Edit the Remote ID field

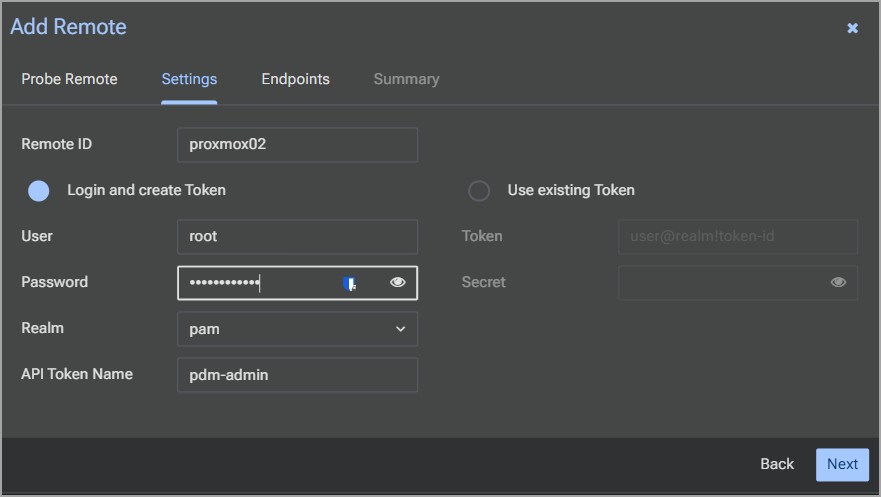coord(297,145)
